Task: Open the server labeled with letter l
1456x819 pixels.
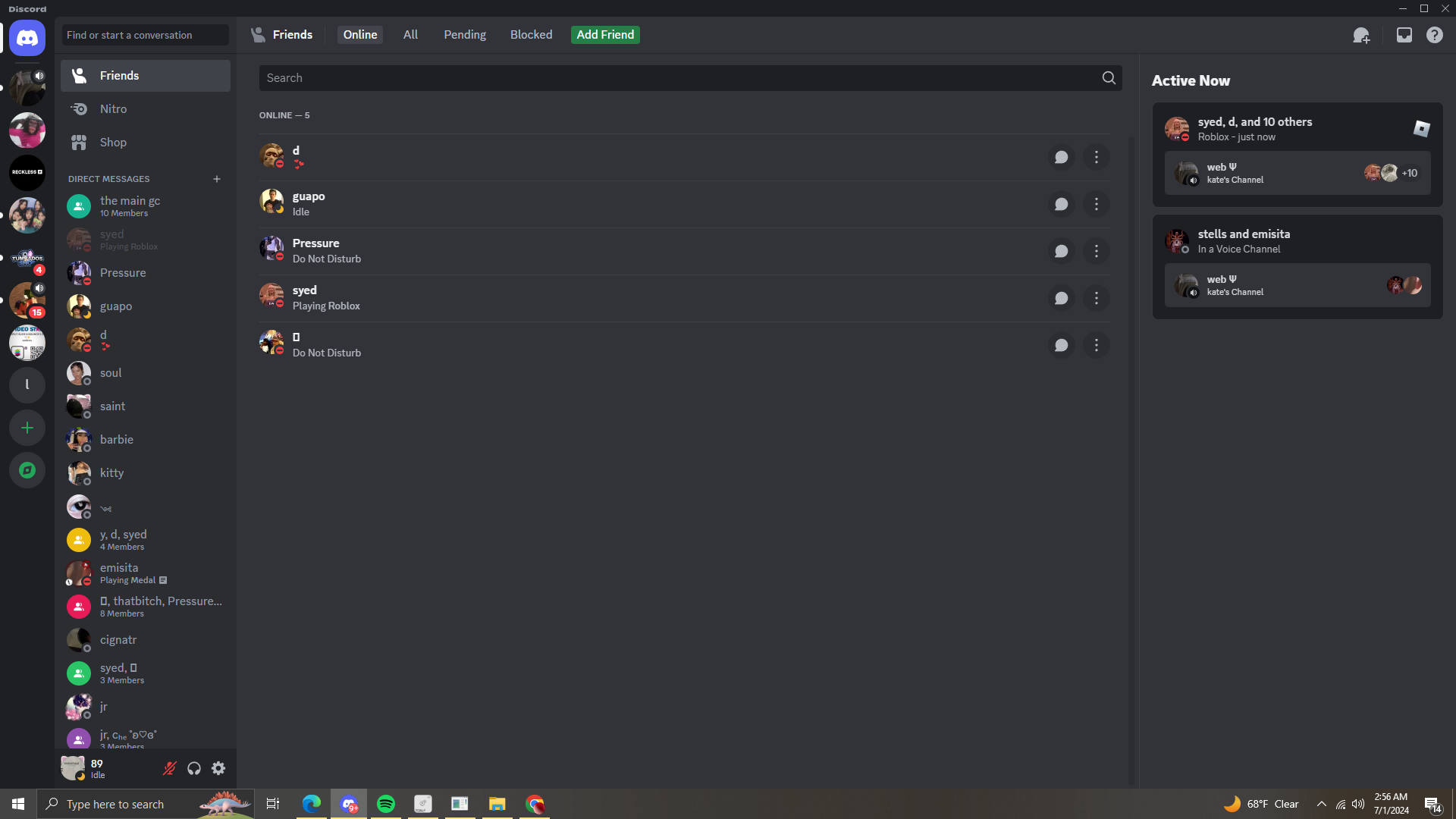Action: 27,384
